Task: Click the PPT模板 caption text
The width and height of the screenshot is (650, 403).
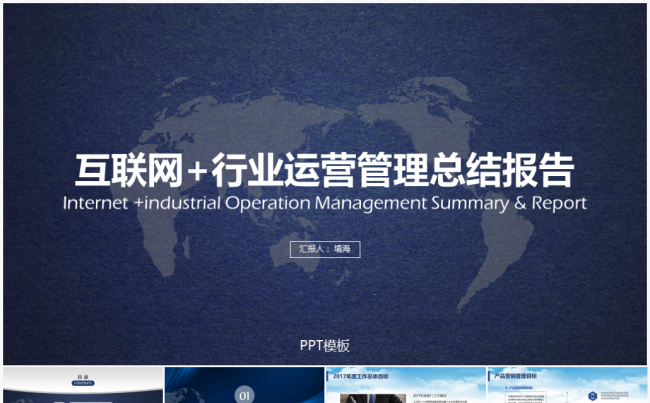Action: pos(325,345)
